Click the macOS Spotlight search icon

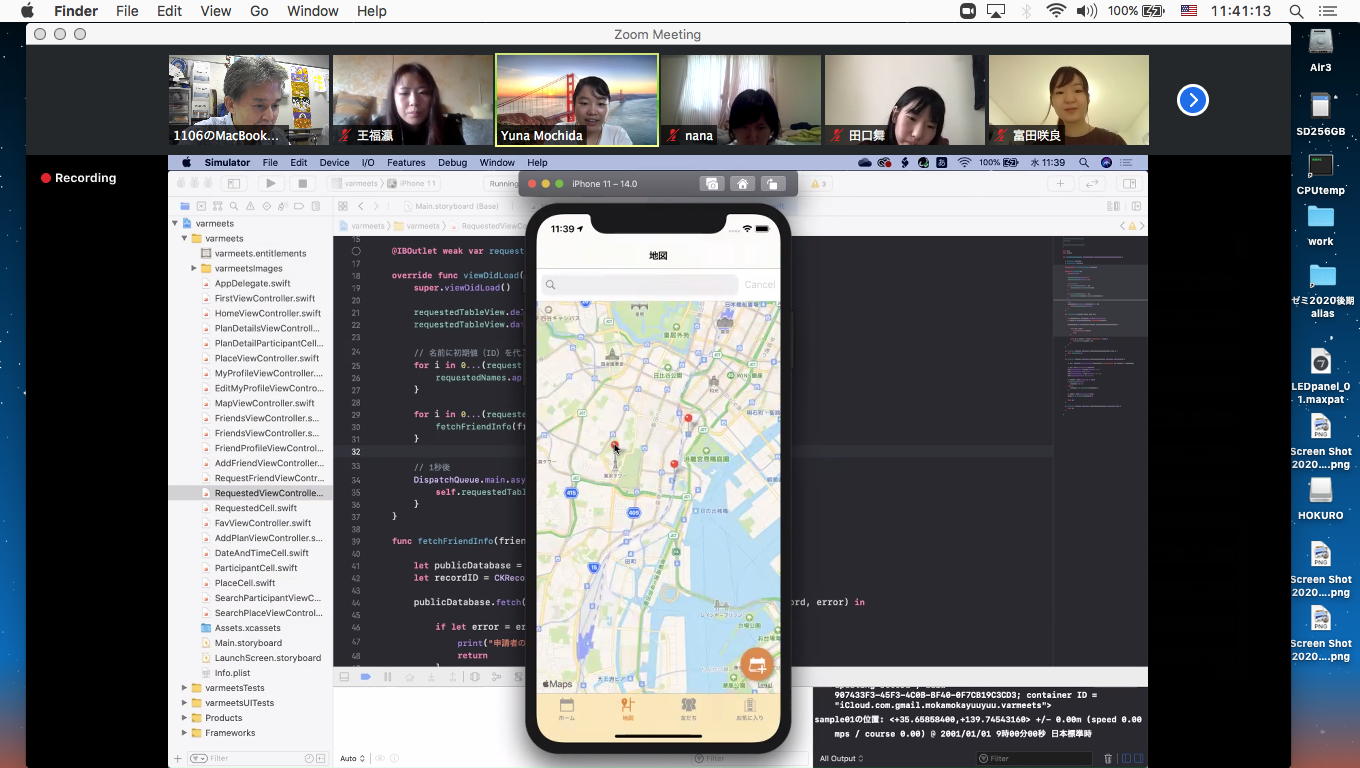[1296, 11]
